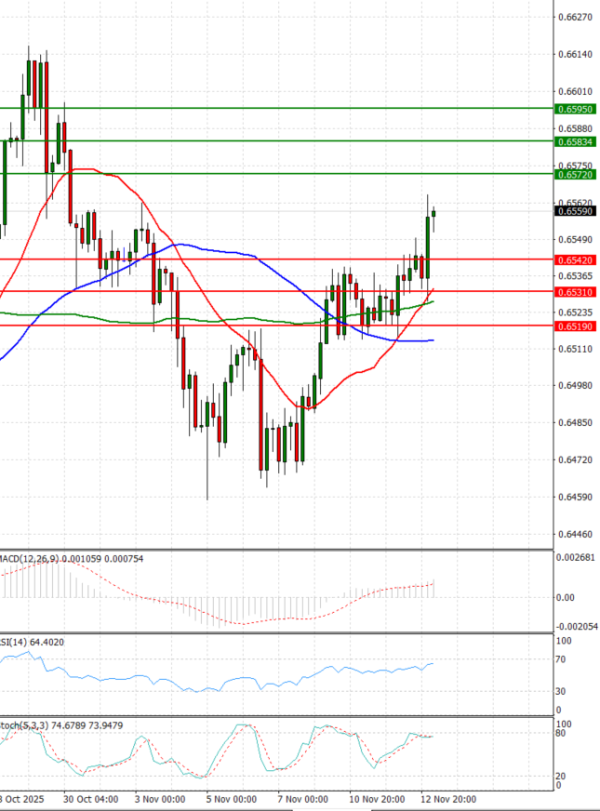Click the MACD 0.002681 scale value

click(574, 558)
